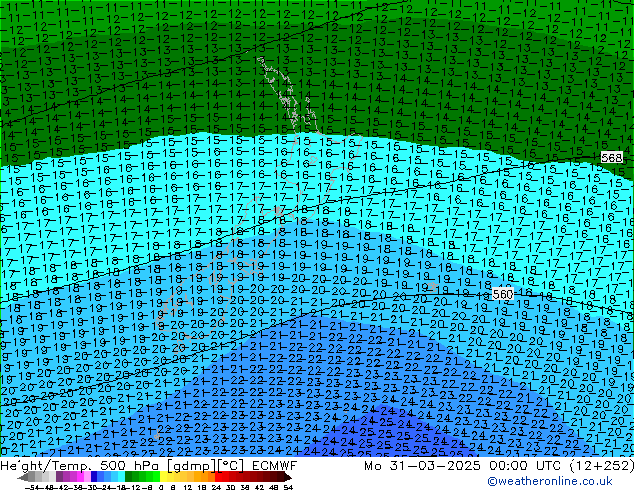Click the bright red 24 degree legend swatch
634x490 pixels.
[x=218, y=477]
